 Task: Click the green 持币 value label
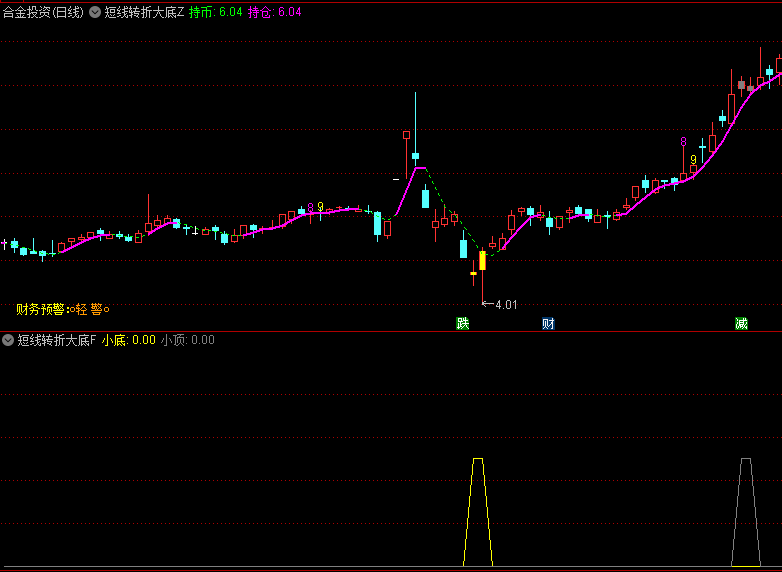[215, 12]
